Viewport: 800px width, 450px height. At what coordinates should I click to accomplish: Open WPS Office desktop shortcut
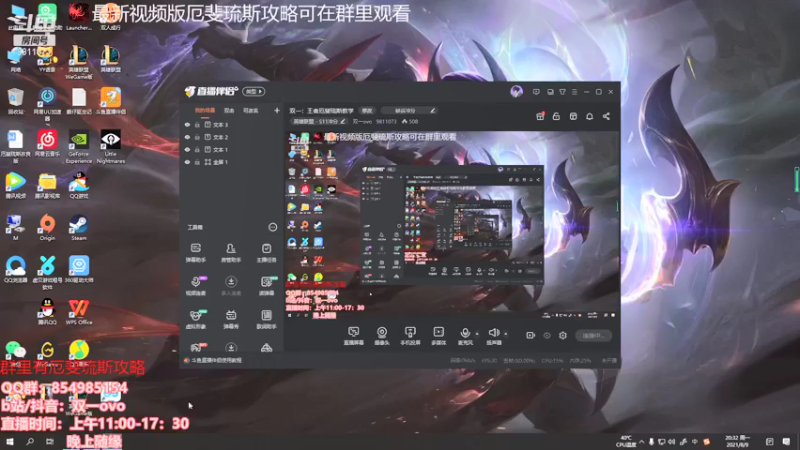click(79, 312)
